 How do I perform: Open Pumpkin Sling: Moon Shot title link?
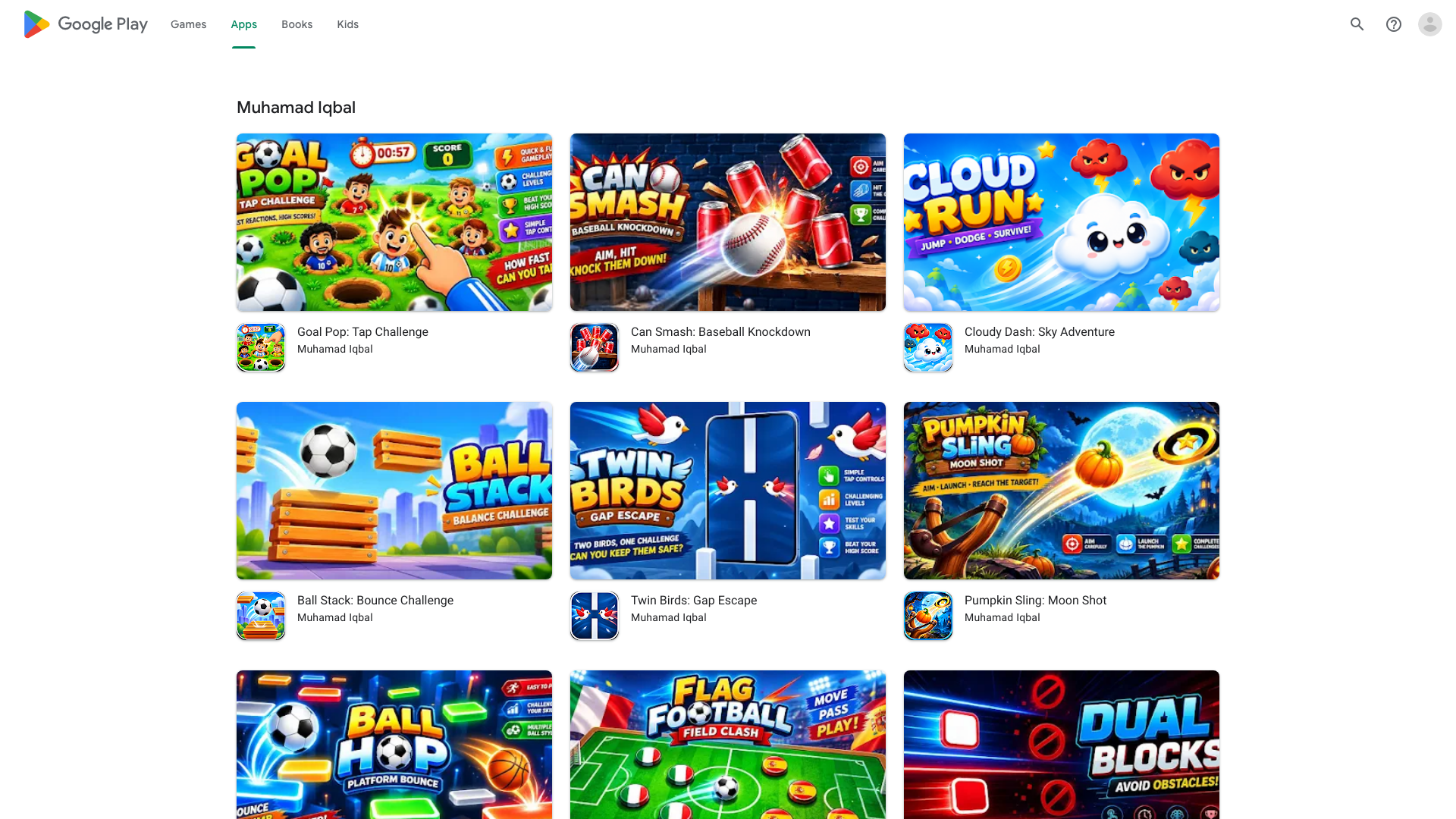click(1035, 601)
